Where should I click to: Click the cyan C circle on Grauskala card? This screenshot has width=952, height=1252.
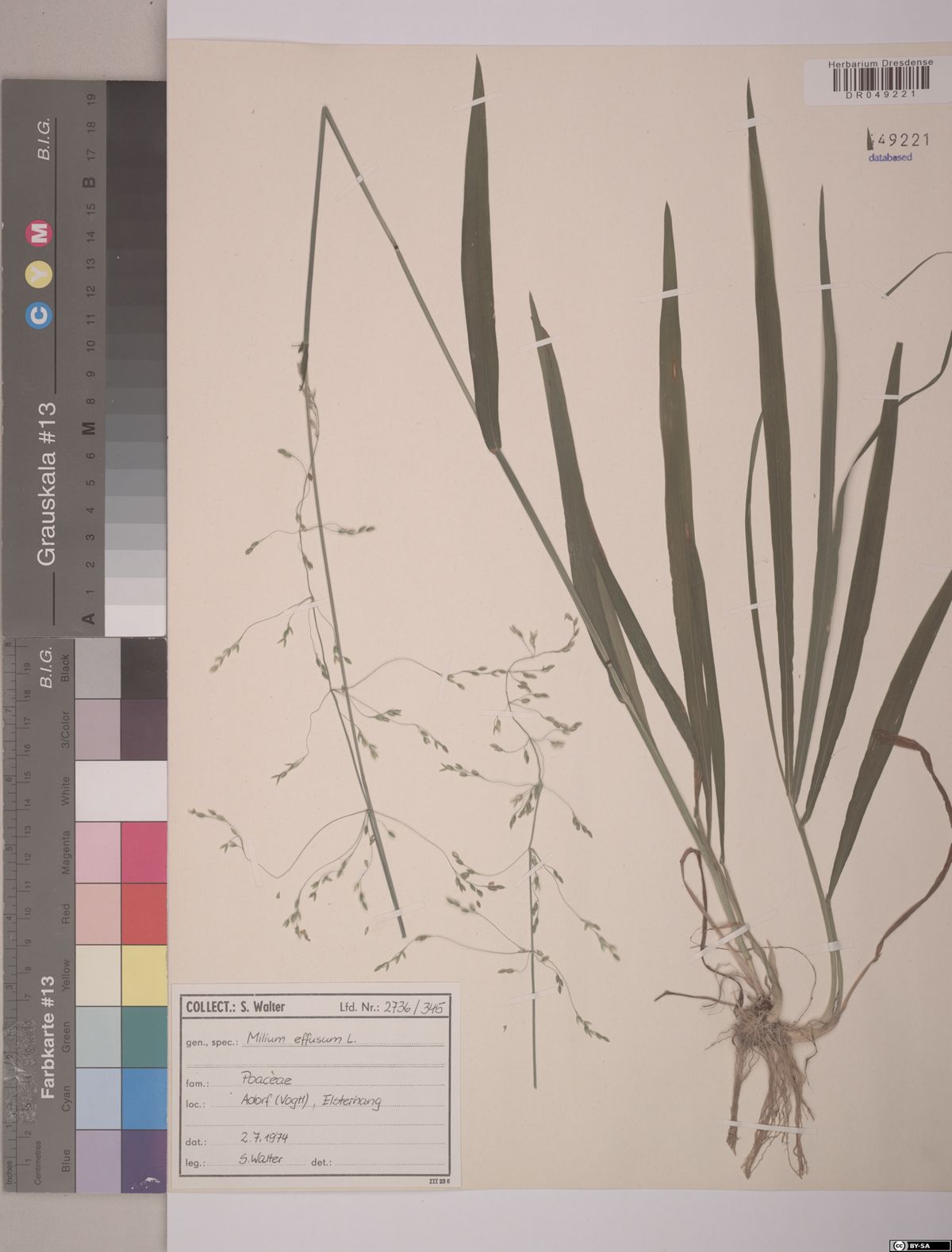pyautogui.click(x=39, y=315)
